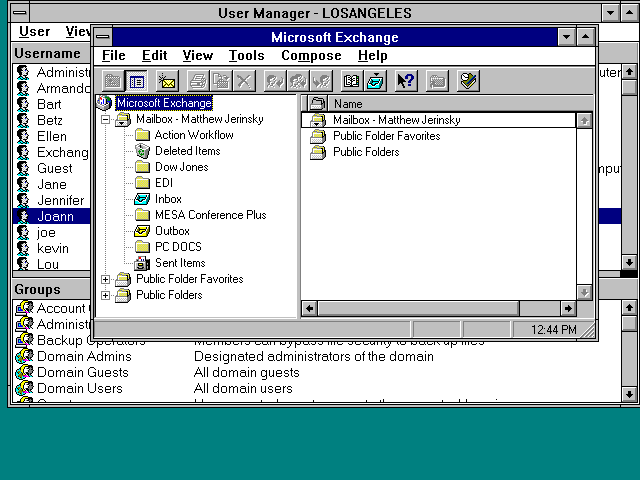This screenshot has width=640, height=480.
Task: Open the Inbox folder in the tree
Action: (x=168, y=199)
